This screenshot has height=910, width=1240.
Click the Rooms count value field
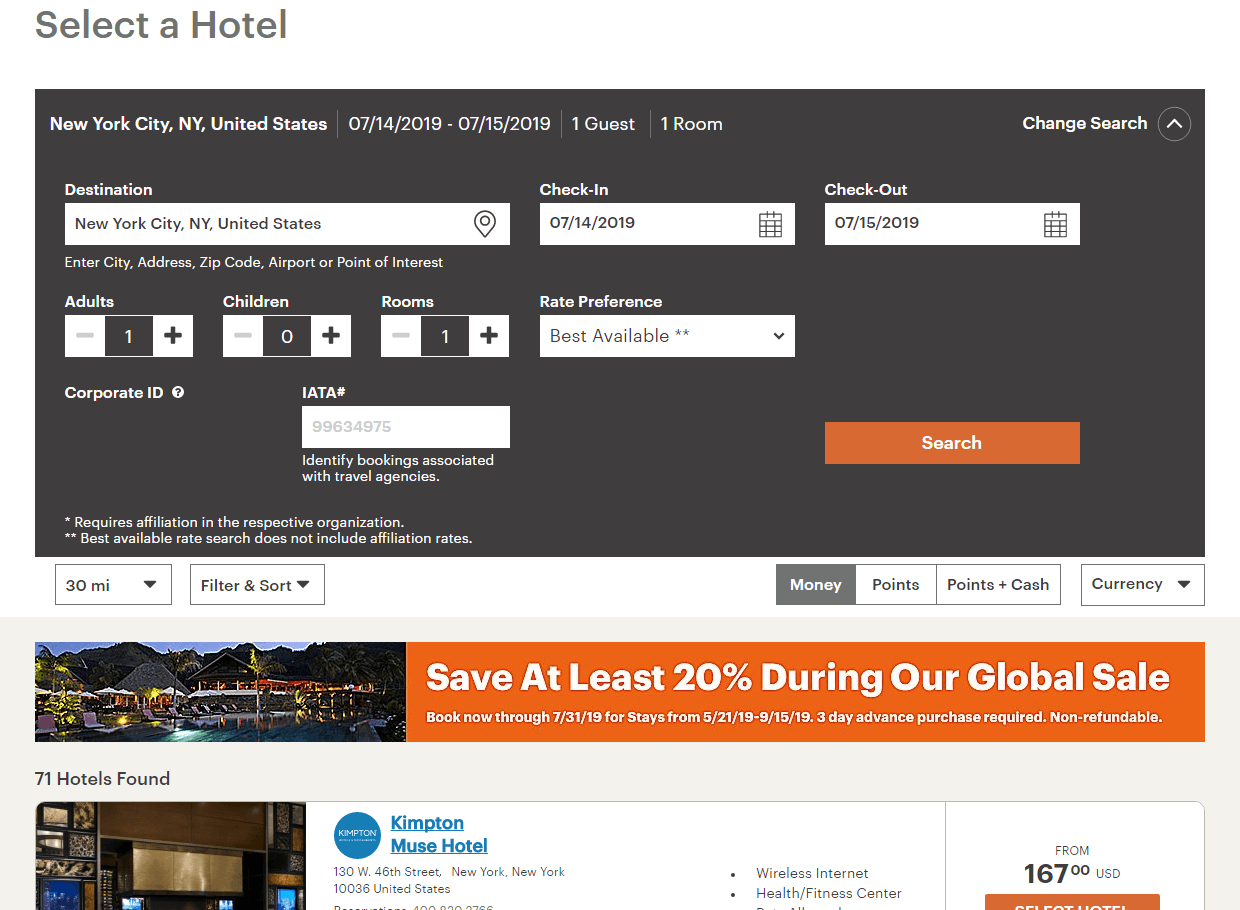[445, 336]
